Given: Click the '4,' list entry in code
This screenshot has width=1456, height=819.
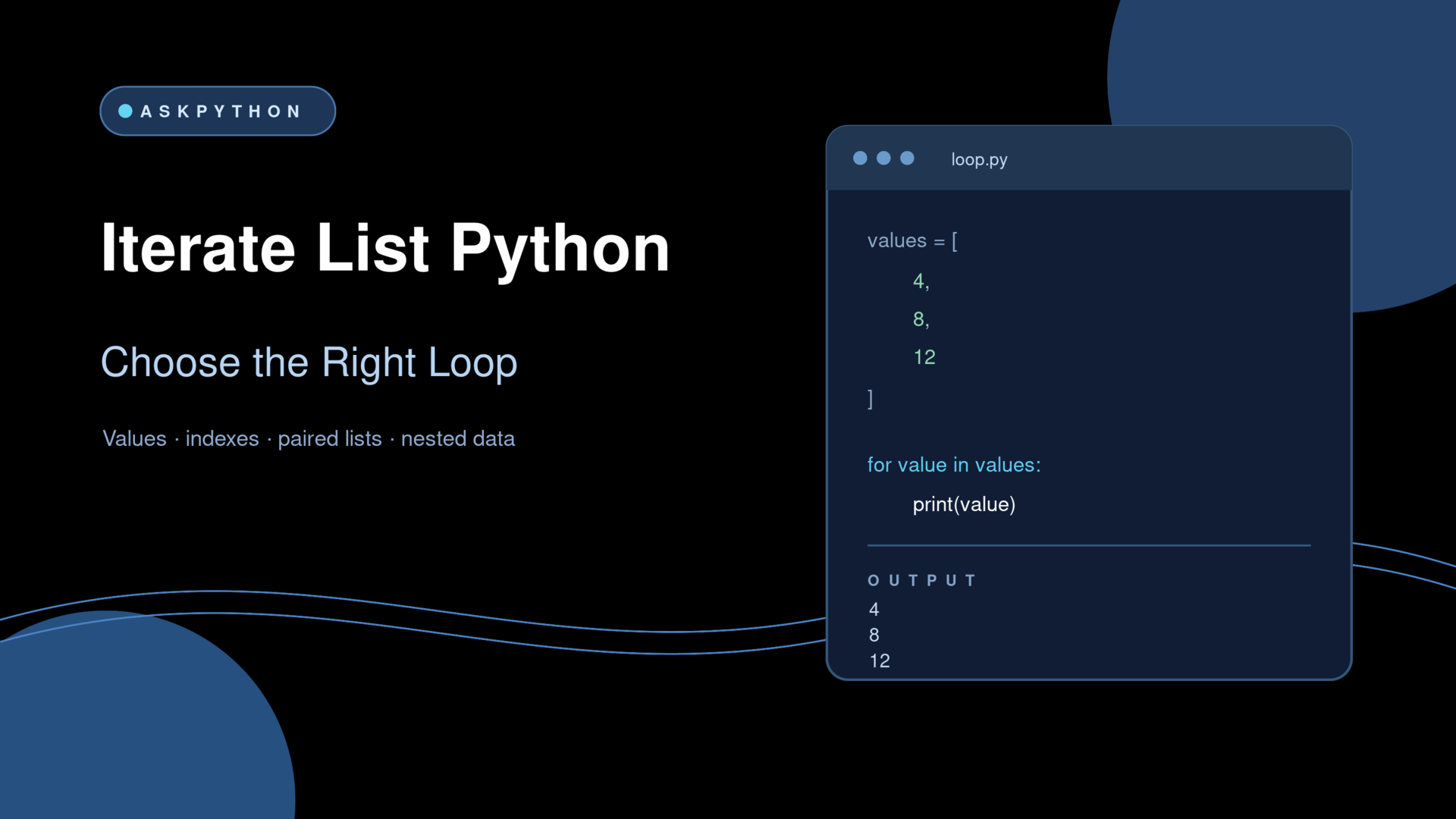Looking at the screenshot, I should (x=921, y=281).
